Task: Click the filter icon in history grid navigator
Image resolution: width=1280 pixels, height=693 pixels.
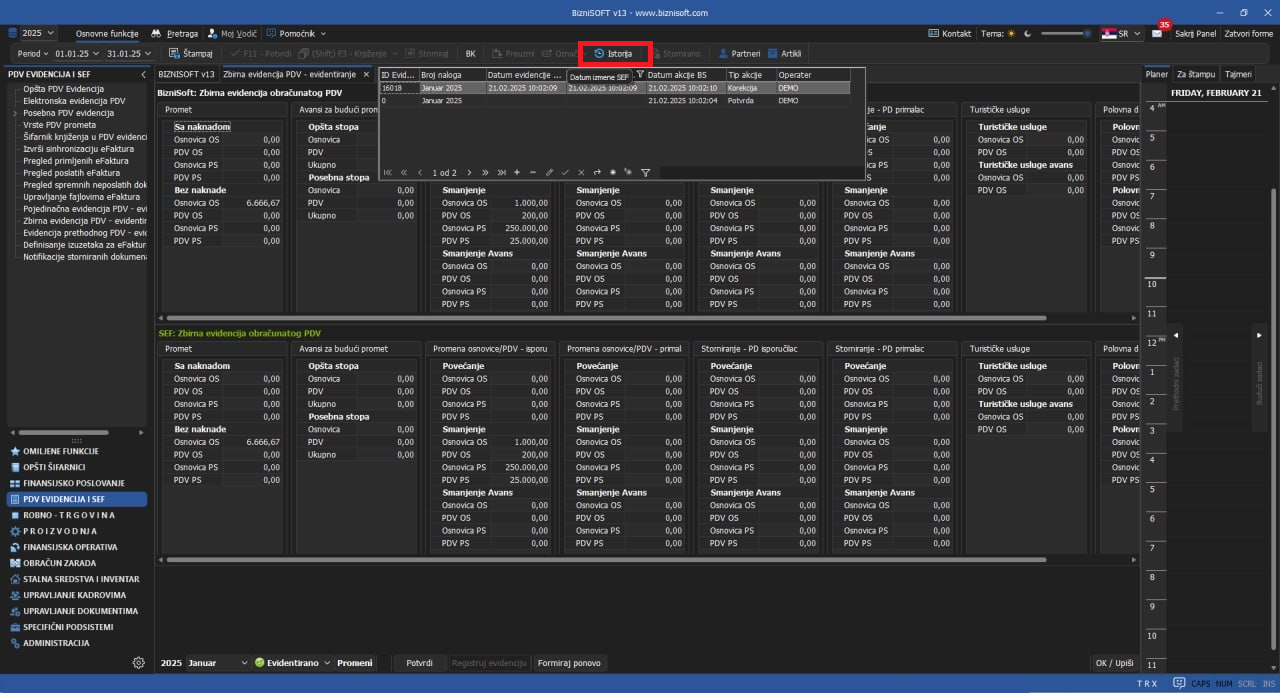Action: coord(645,172)
